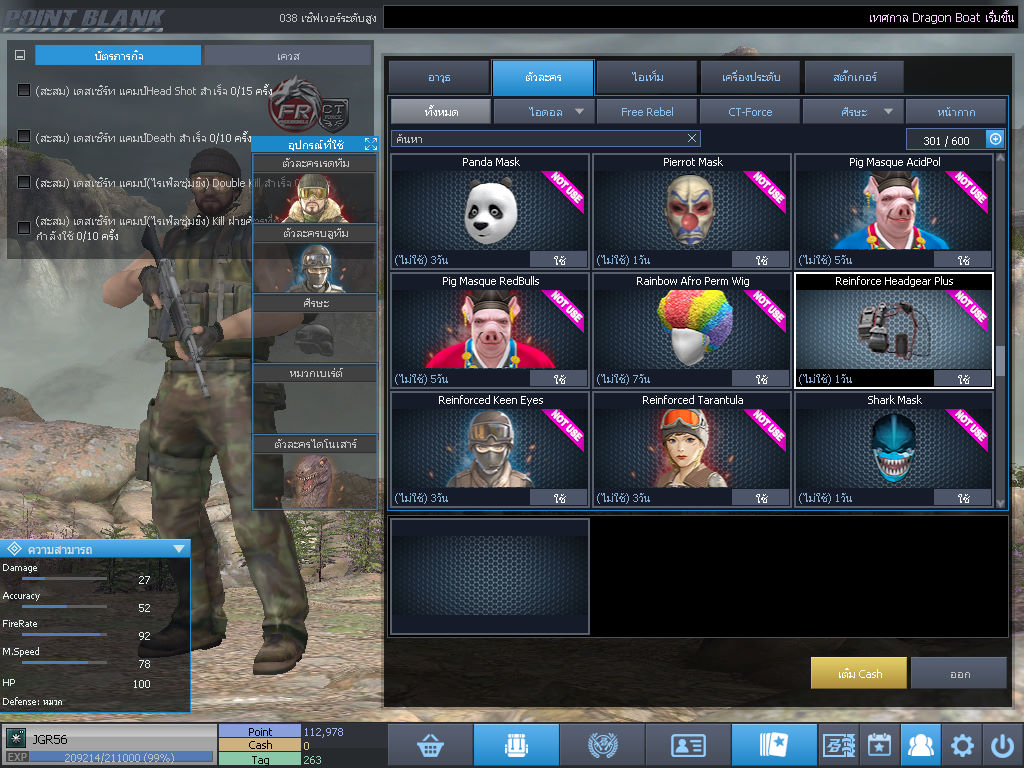Select the Blue Team character slot
This screenshot has width=1024, height=768.
pyautogui.click(x=315, y=259)
